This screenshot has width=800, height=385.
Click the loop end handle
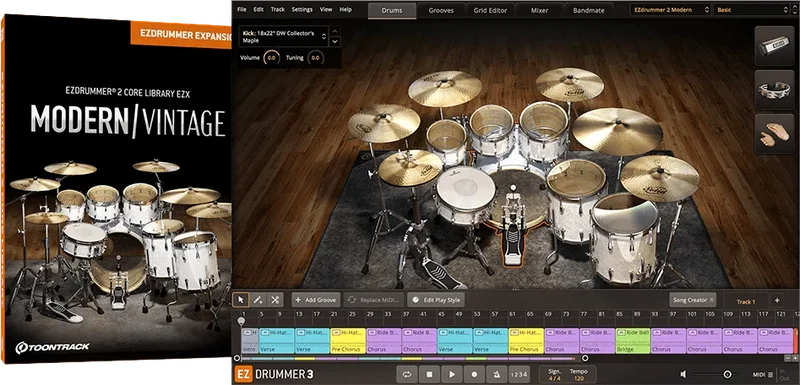click(585, 358)
